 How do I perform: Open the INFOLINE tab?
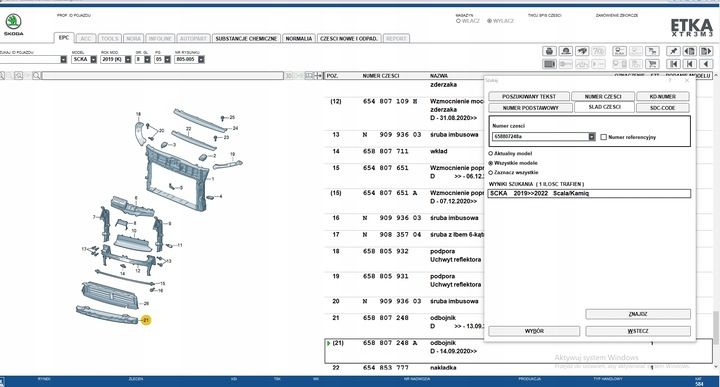(160, 39)
